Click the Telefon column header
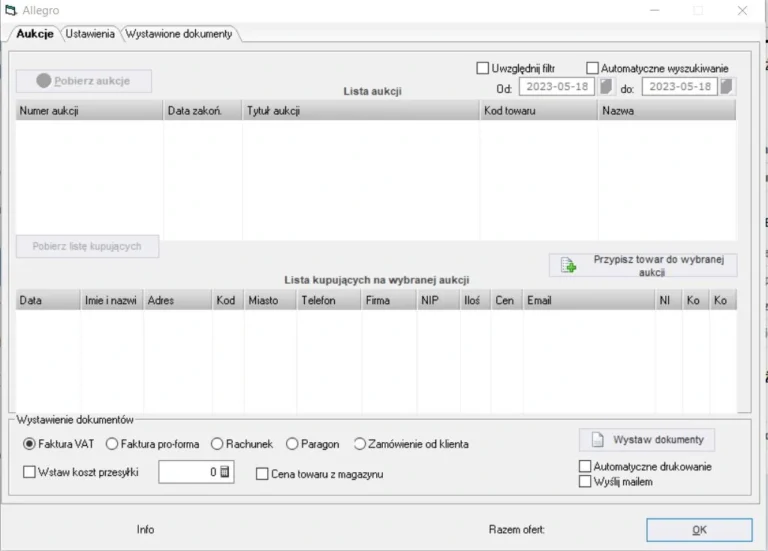The image size is (768, 551). tap(329, 300)
